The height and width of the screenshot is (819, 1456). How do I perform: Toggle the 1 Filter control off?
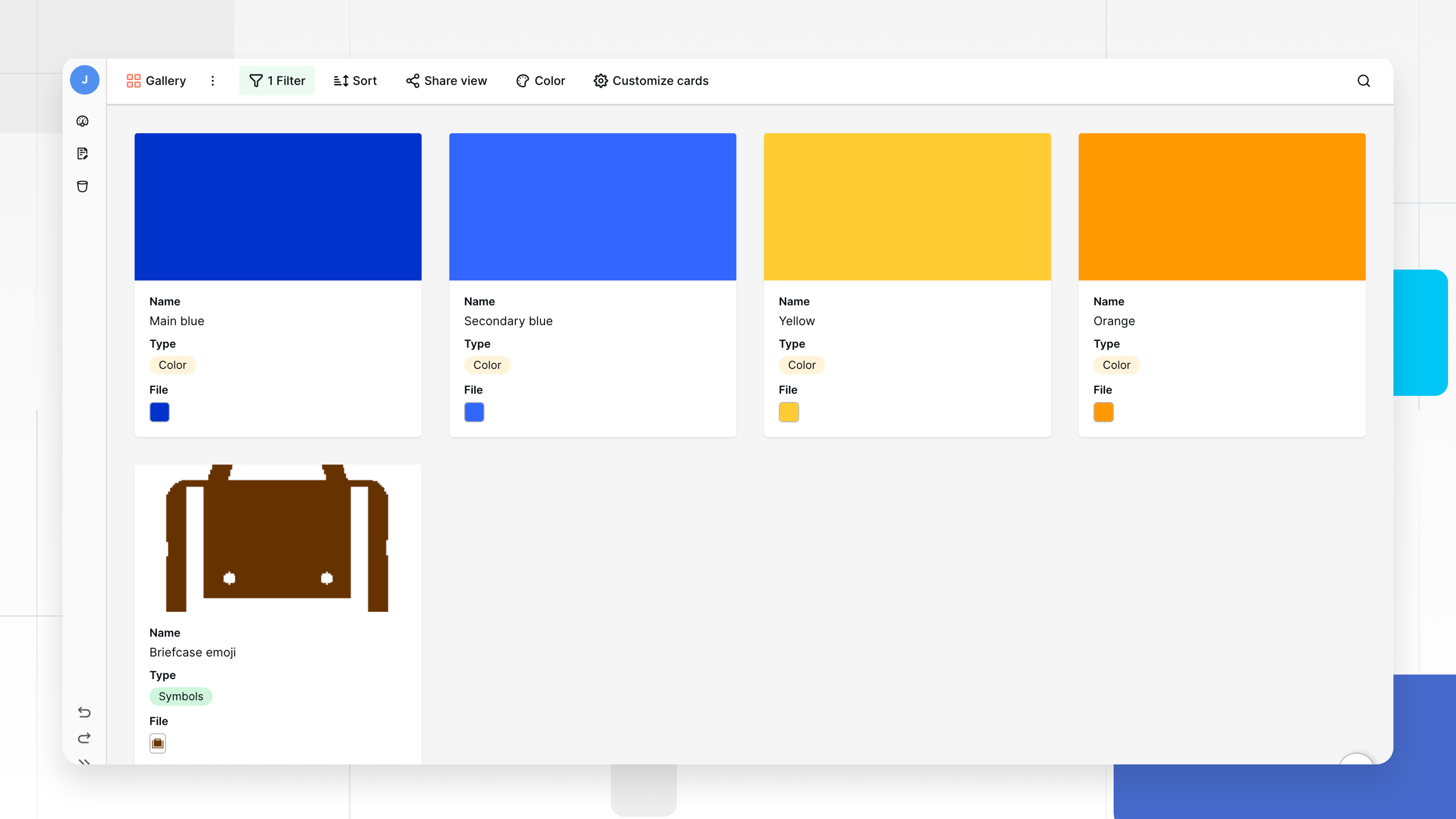277,81
